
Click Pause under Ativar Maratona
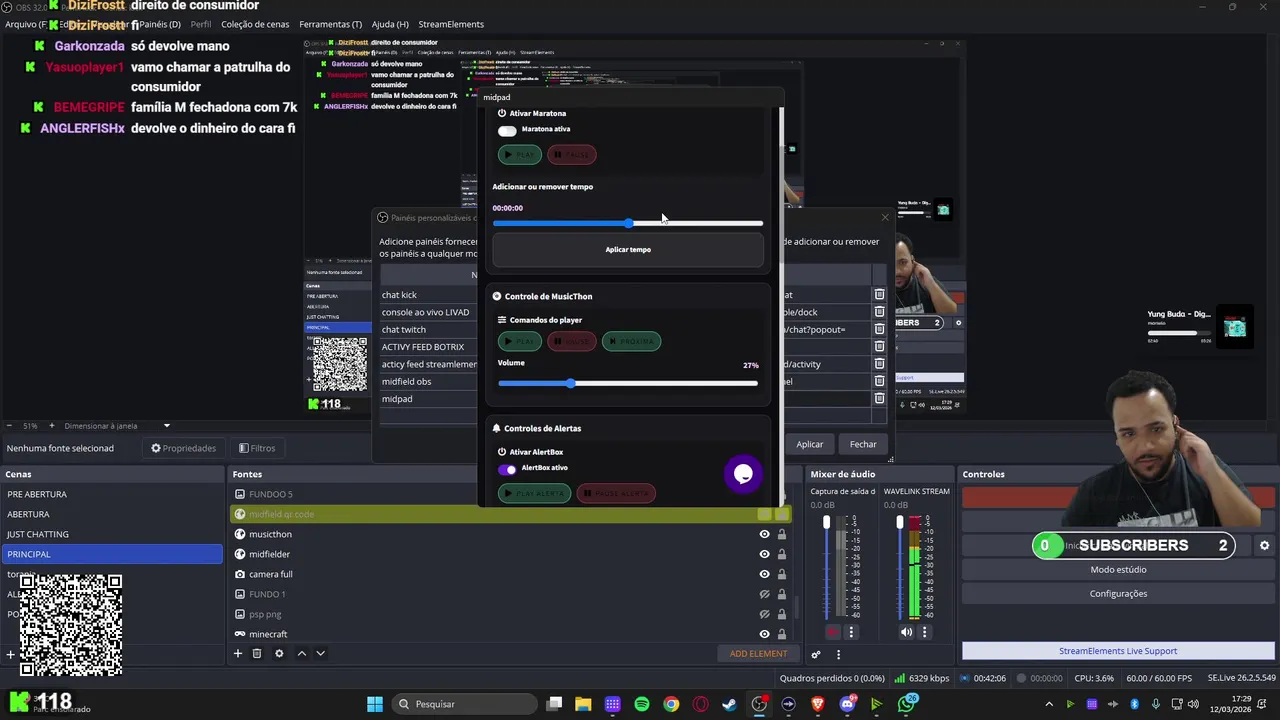[x=572, y=155]
